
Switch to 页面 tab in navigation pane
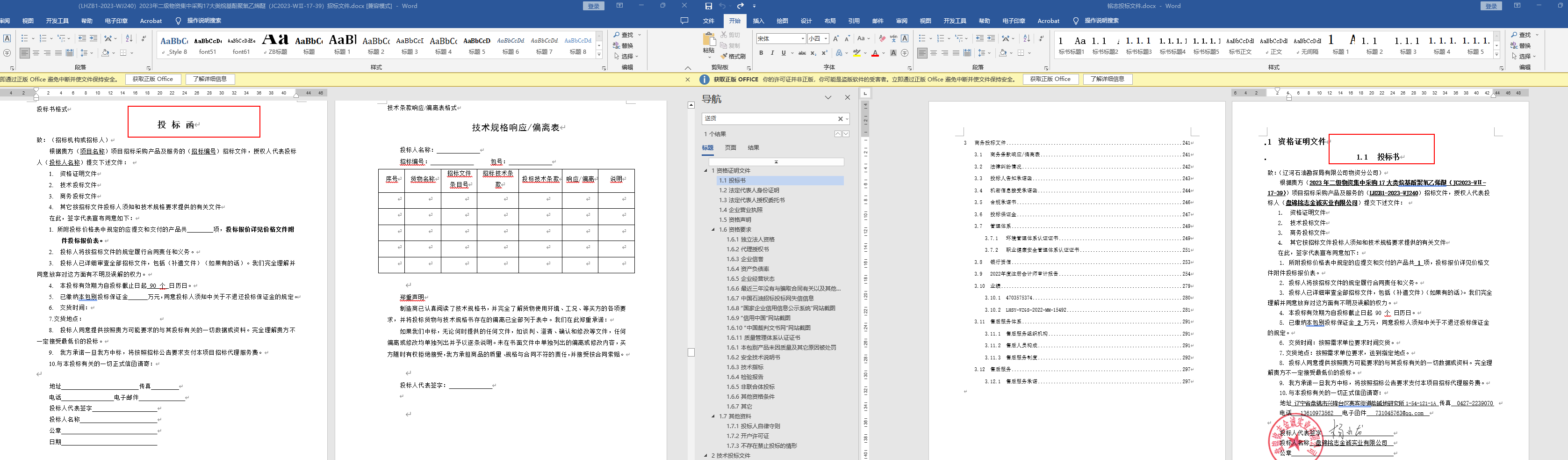[x=730, y=147]
